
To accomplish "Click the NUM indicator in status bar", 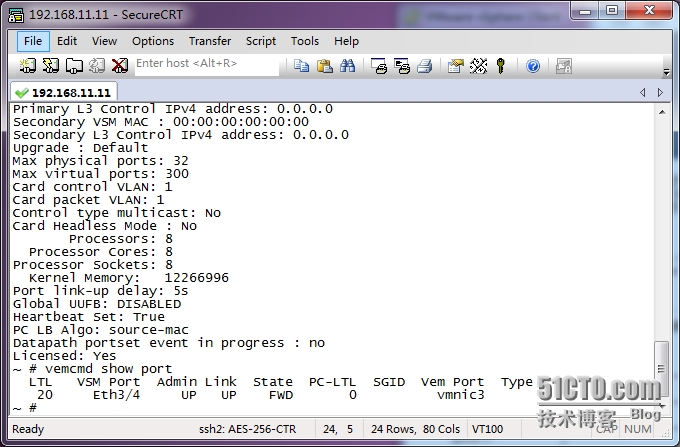I will pos(638,429).
